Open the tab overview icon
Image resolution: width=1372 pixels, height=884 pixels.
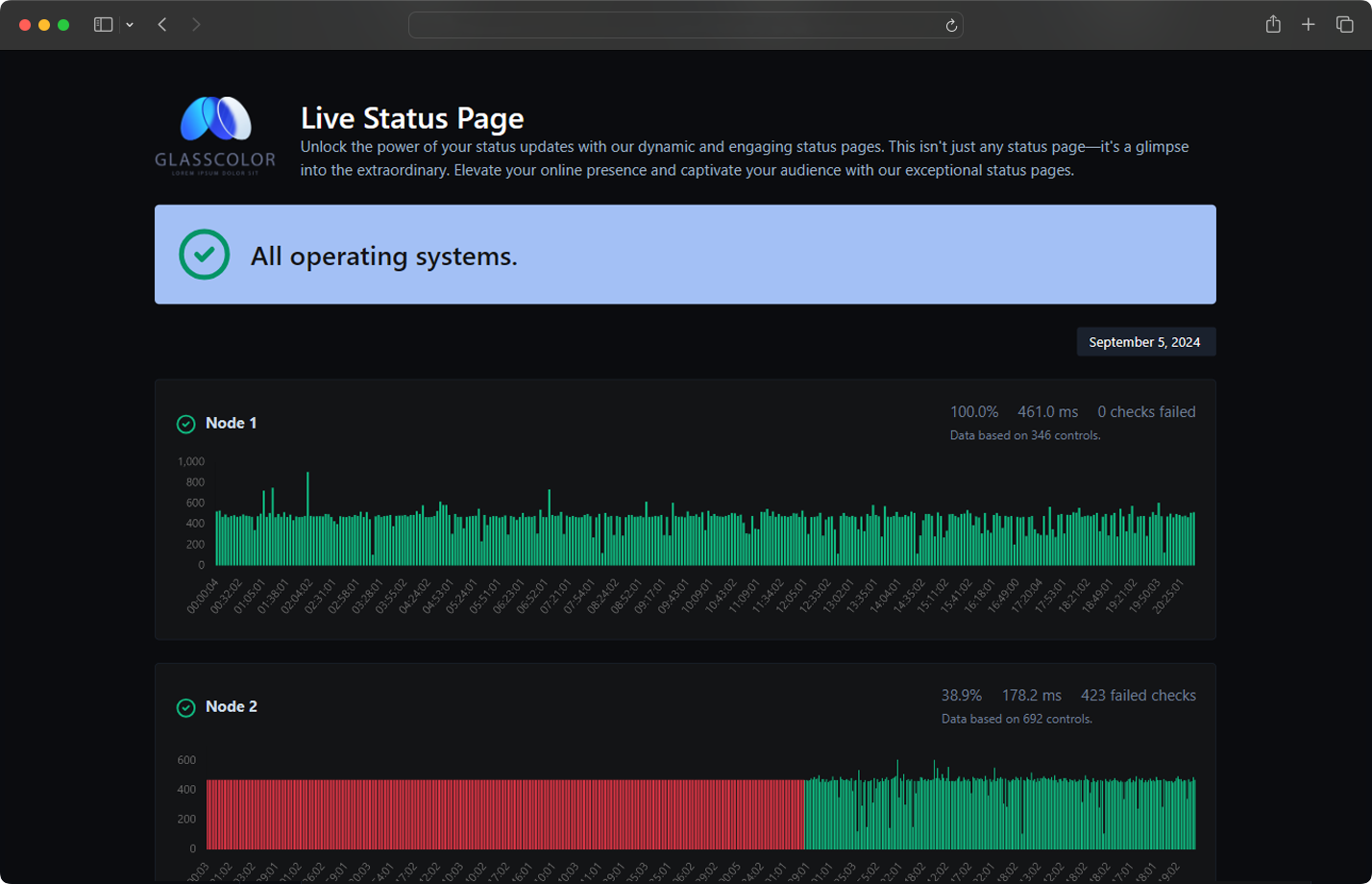point(1343,24)
